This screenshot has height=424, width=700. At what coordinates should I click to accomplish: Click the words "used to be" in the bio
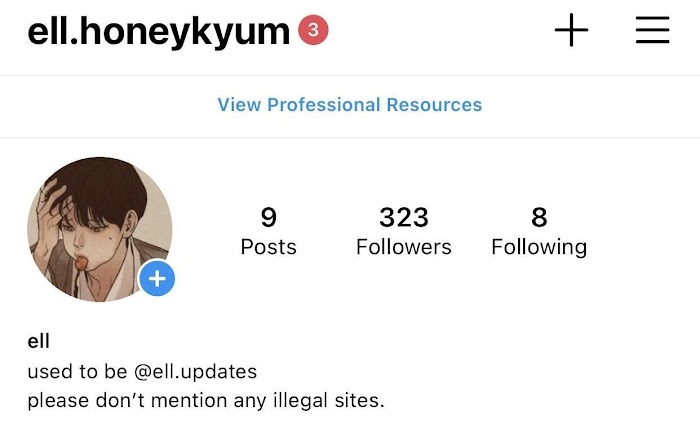click(77, 371)
